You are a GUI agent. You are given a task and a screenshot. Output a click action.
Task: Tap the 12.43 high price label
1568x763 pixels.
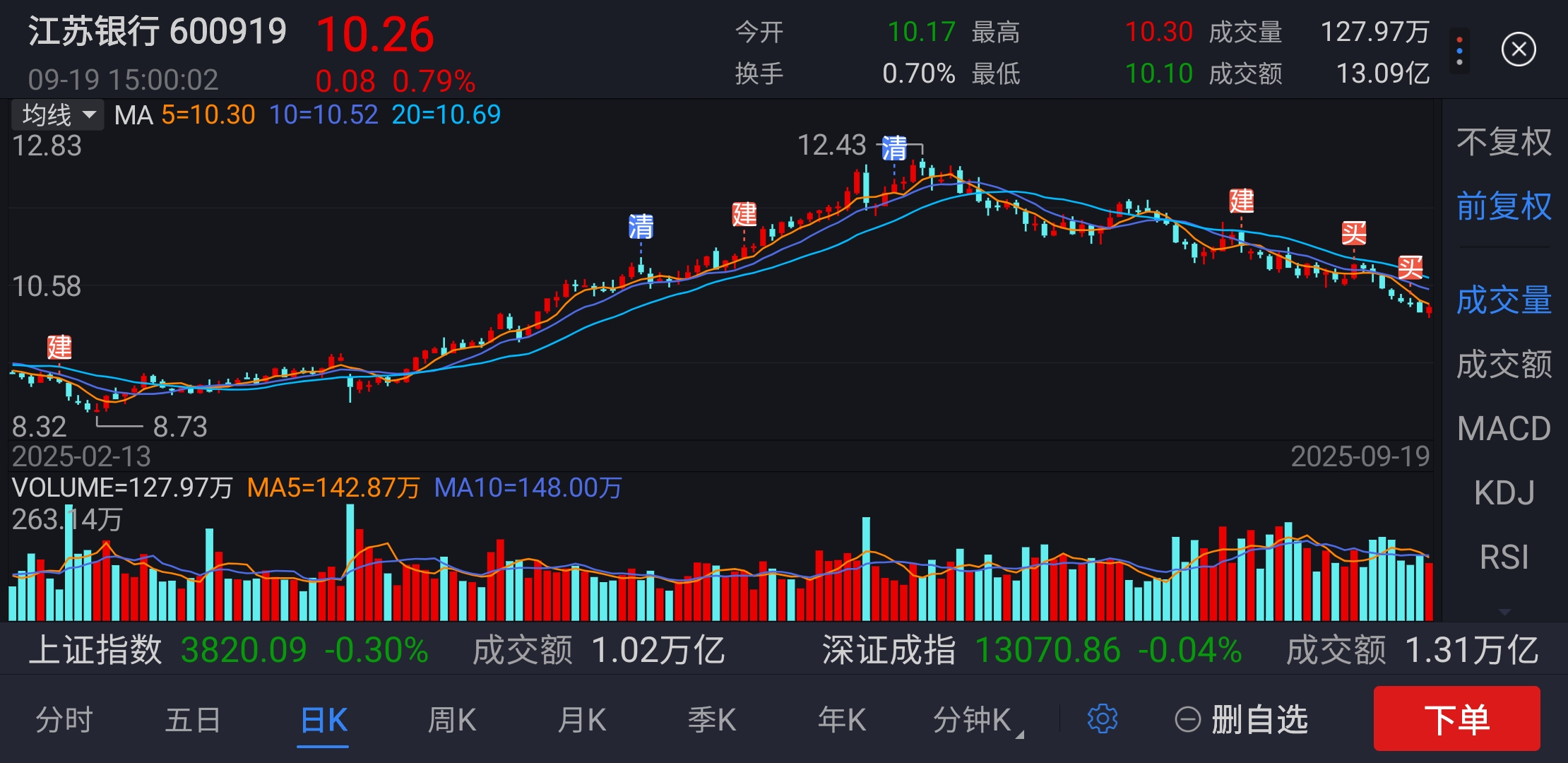831,146
